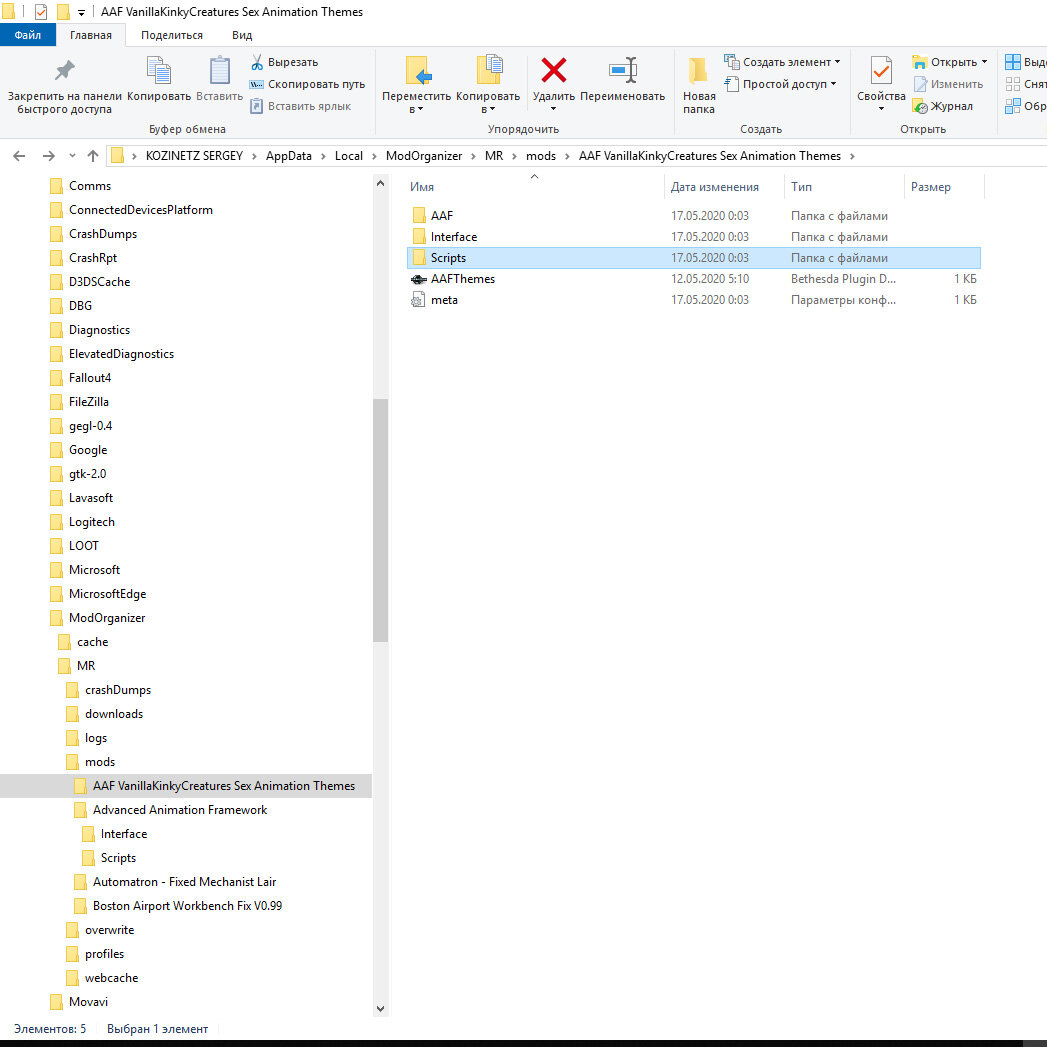Click the Cut (Вырезать) scissors icon
This screenshot has height=1047, width=1047.
[257, 62]
